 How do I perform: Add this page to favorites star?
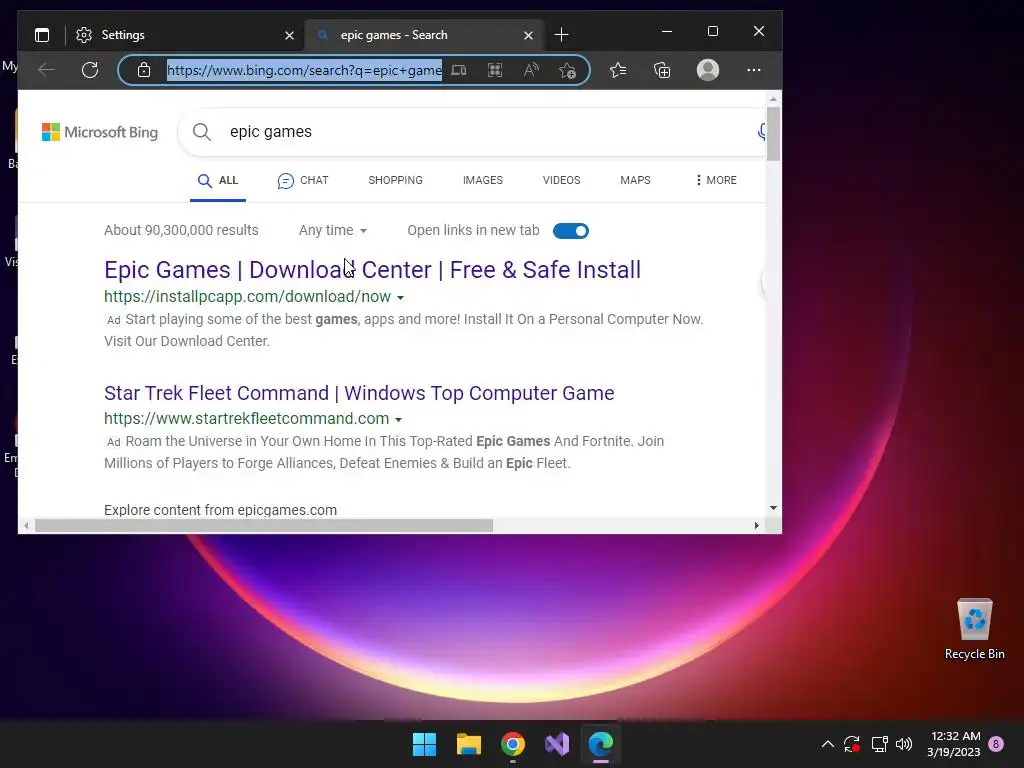568,70
